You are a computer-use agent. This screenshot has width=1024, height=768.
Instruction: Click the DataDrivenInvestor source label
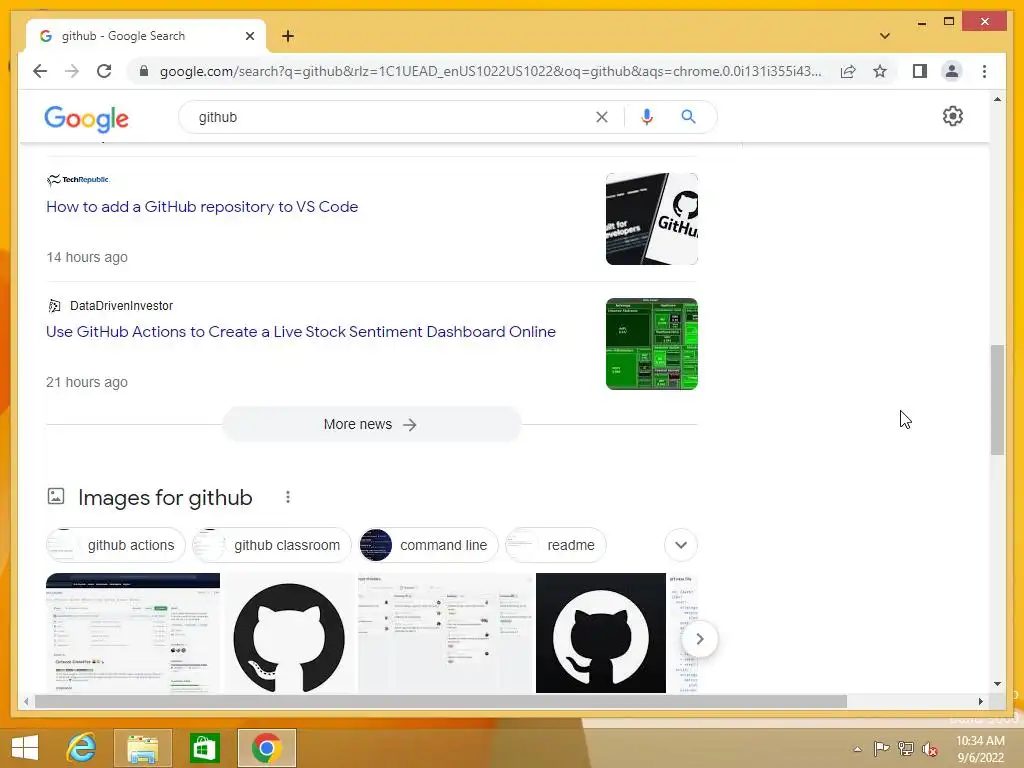121,306
